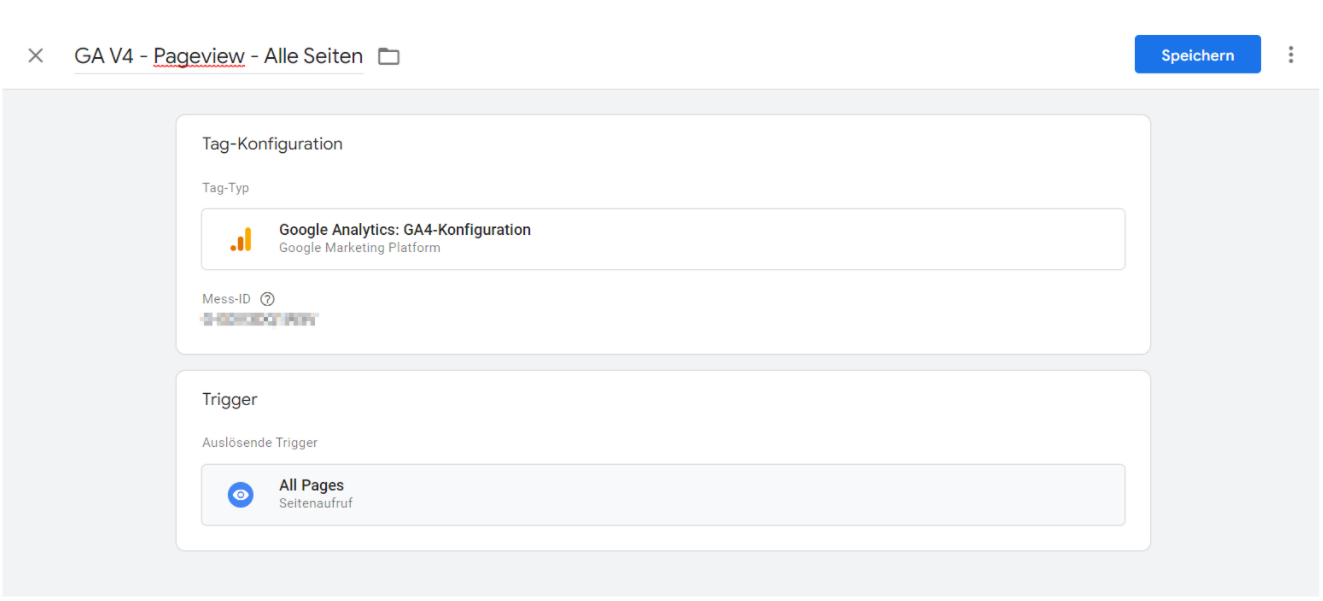
Task: Click the Trigger section heading
Action: tap(230, 400)
